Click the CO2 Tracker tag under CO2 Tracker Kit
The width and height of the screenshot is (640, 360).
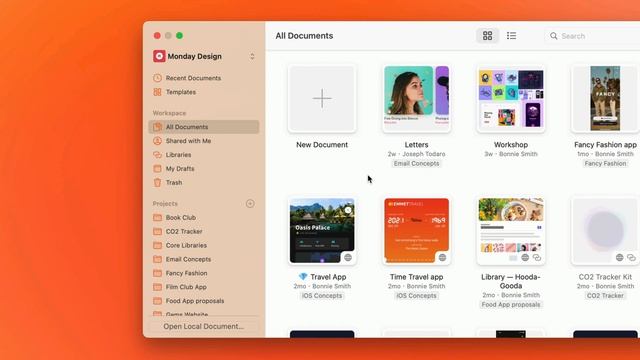(x=605, y=296)
